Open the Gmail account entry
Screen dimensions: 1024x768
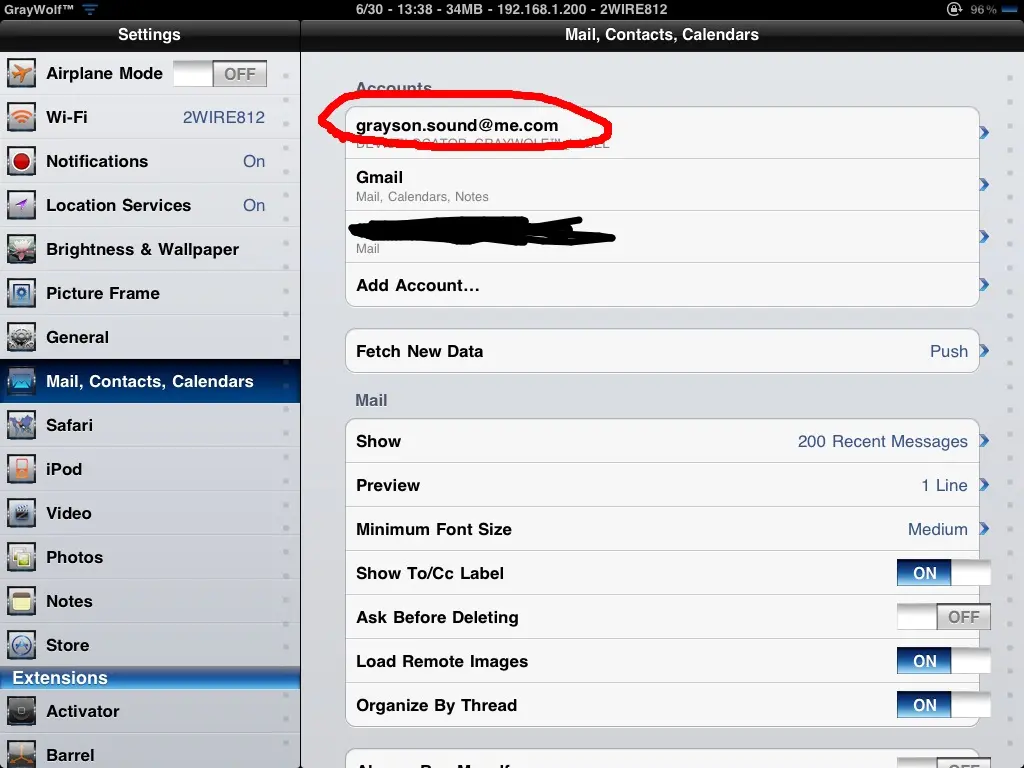pos(660,185)
